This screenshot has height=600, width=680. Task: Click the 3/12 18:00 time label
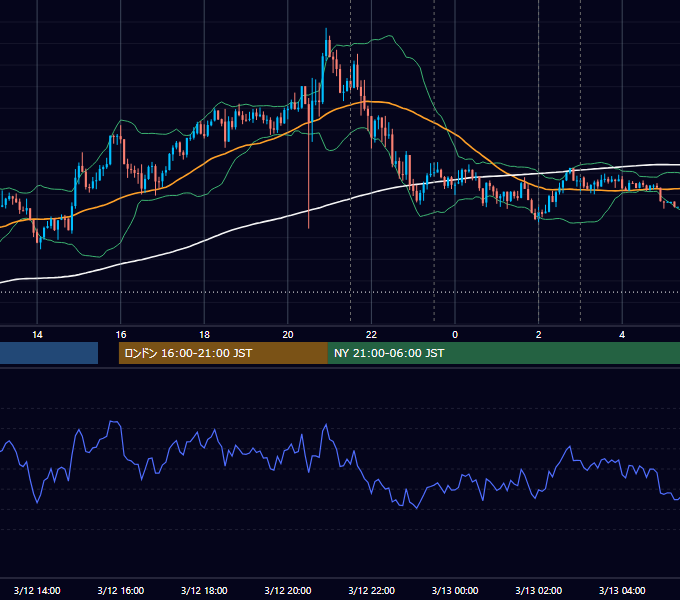point(204,590)
